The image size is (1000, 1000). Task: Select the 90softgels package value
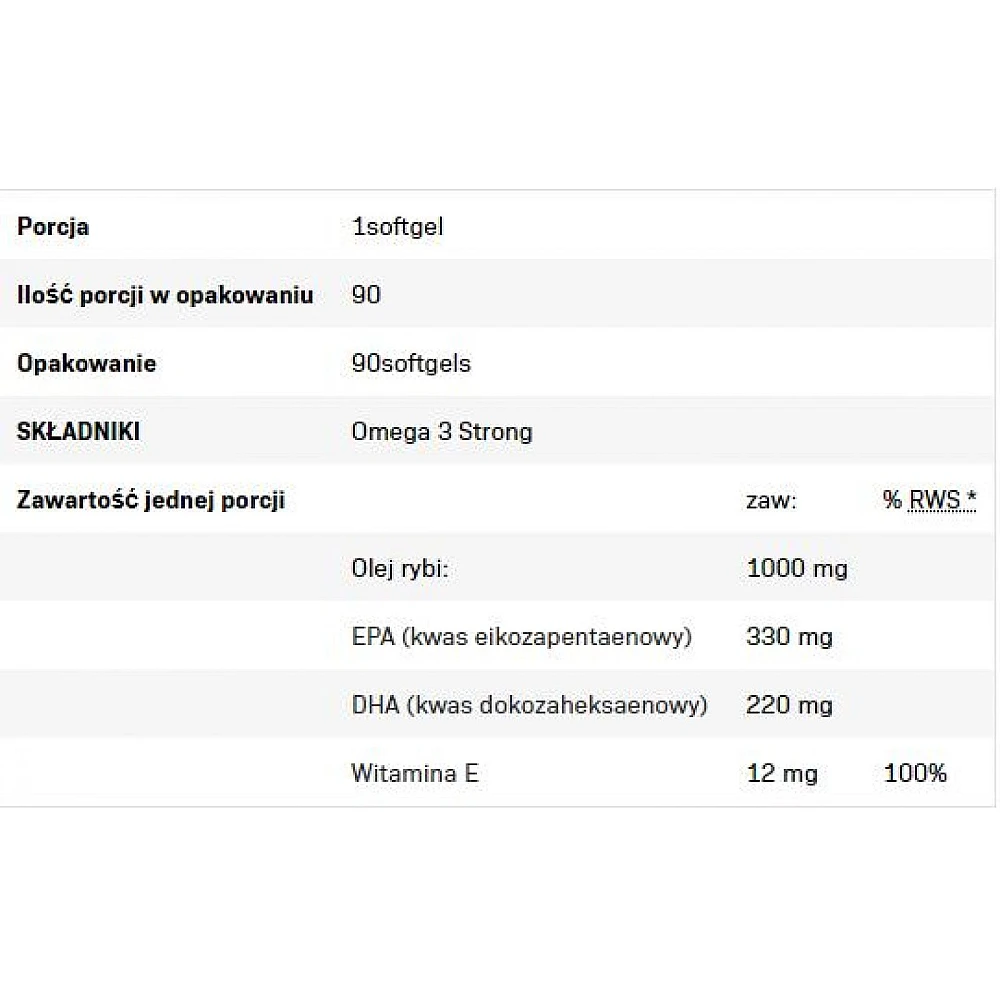point(411,363)
